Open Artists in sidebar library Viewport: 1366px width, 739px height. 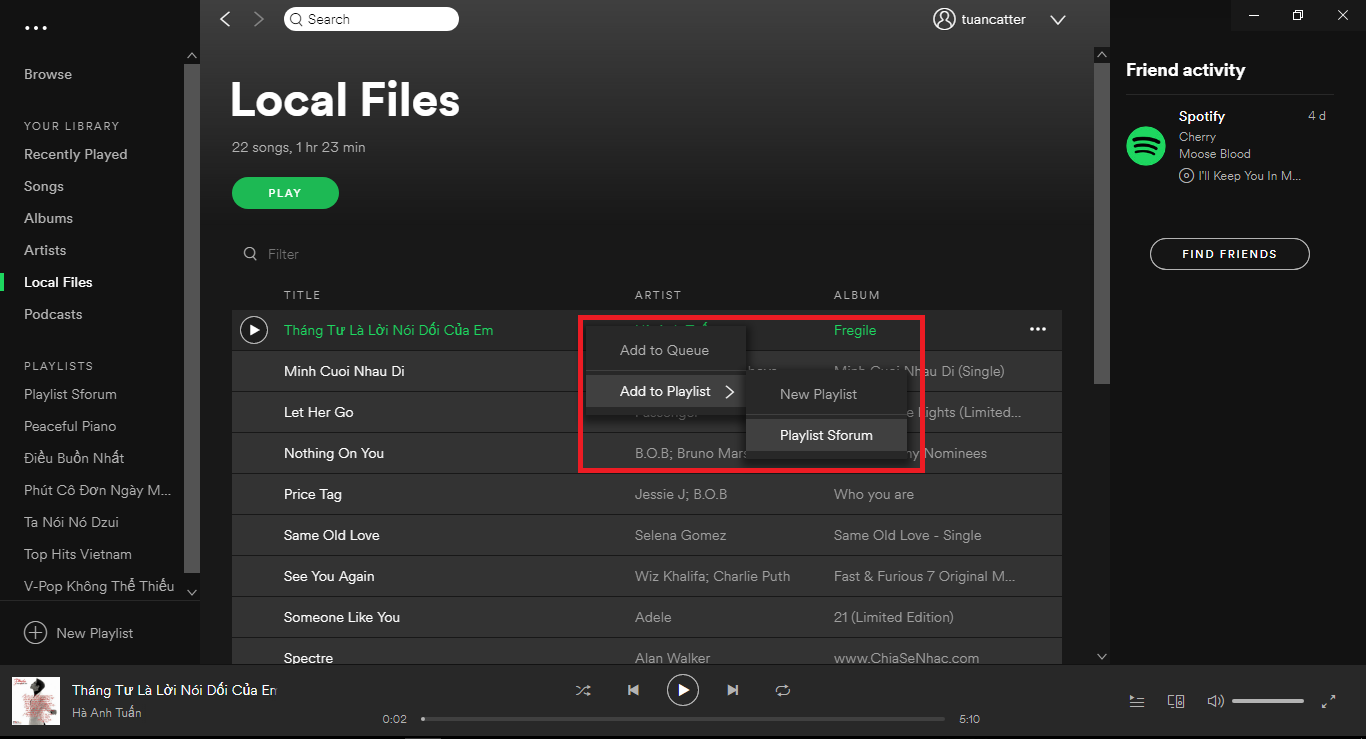point(45,250)
